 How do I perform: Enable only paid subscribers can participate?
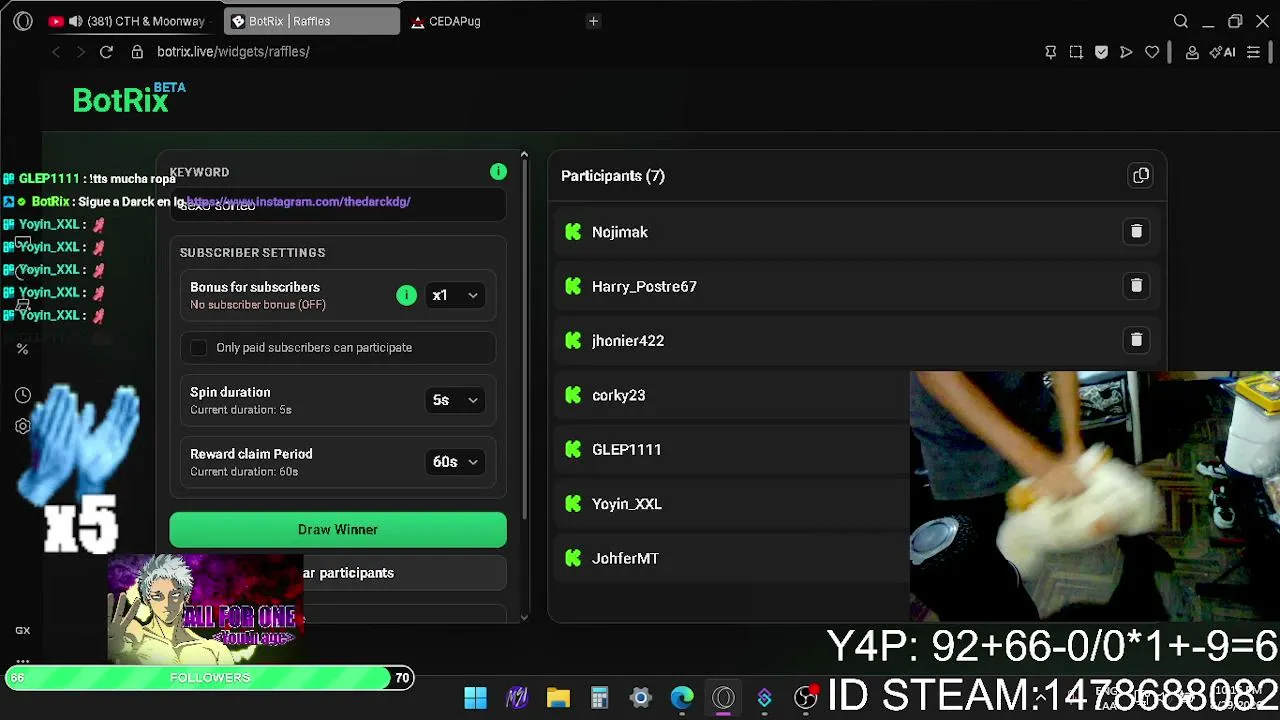pyautogui.click(x=199, y=347)
